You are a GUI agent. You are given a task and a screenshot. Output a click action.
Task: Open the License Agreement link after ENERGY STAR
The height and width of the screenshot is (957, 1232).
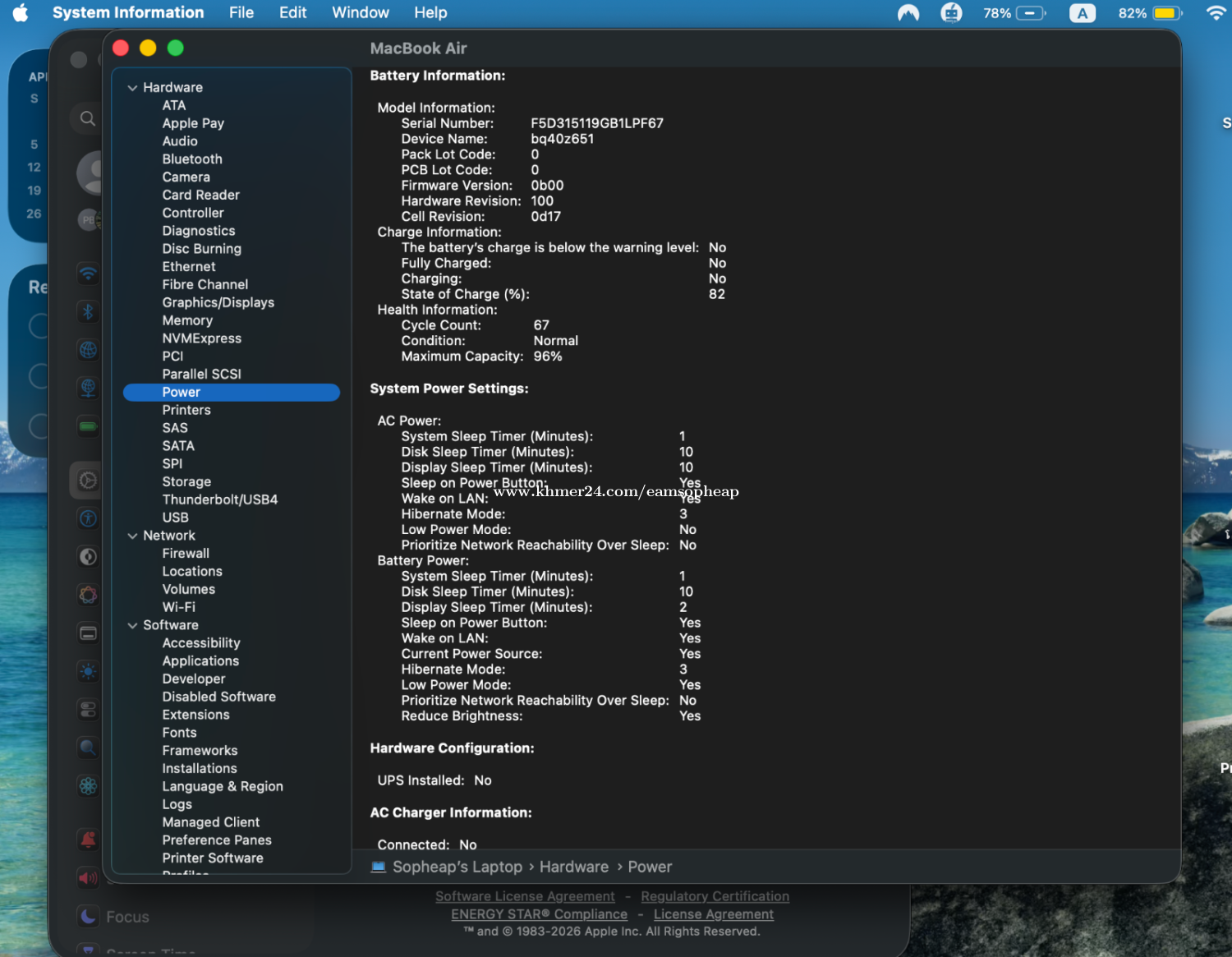point(714,914)
